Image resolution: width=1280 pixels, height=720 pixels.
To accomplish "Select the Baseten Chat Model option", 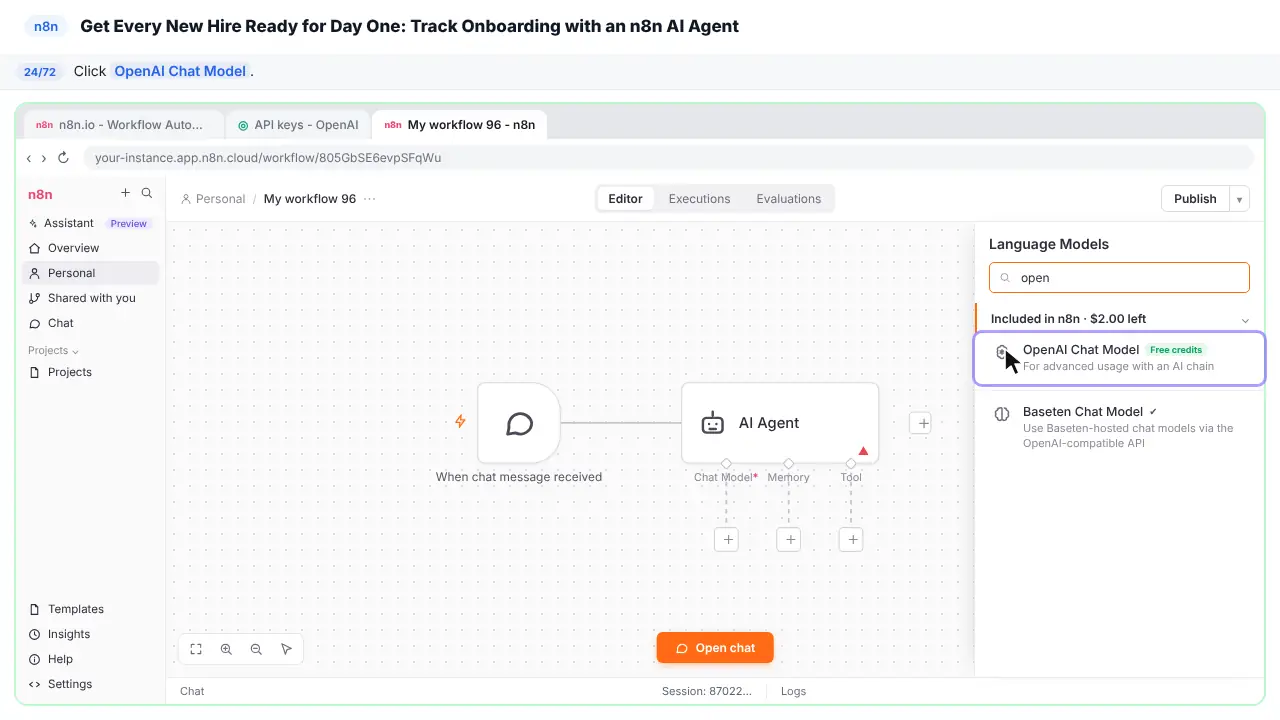I will coord(1119,427).
